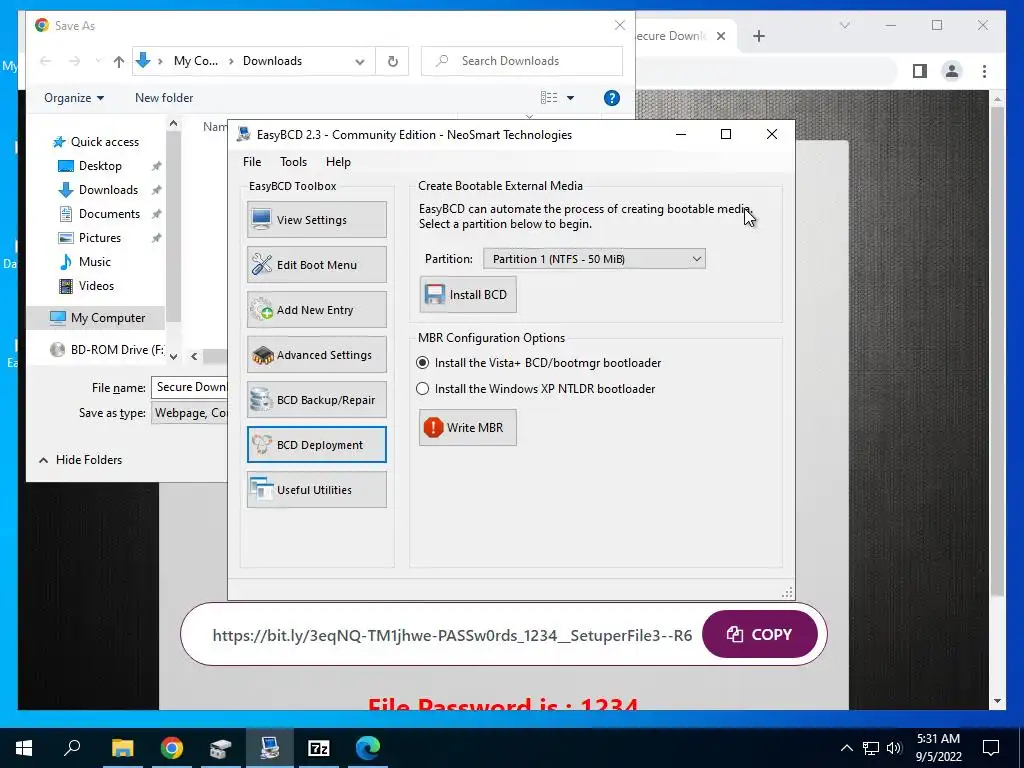Open Chrome tab search chevron
The width and height of the screenshot is (1024, 768).
[844, 25]
